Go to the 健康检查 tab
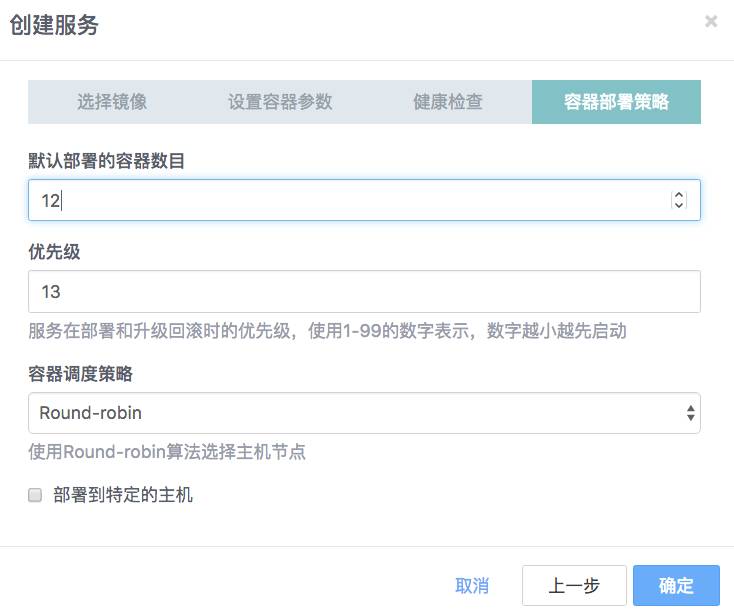The width and height of the screenshot is (734, 615). pos(448,102)
